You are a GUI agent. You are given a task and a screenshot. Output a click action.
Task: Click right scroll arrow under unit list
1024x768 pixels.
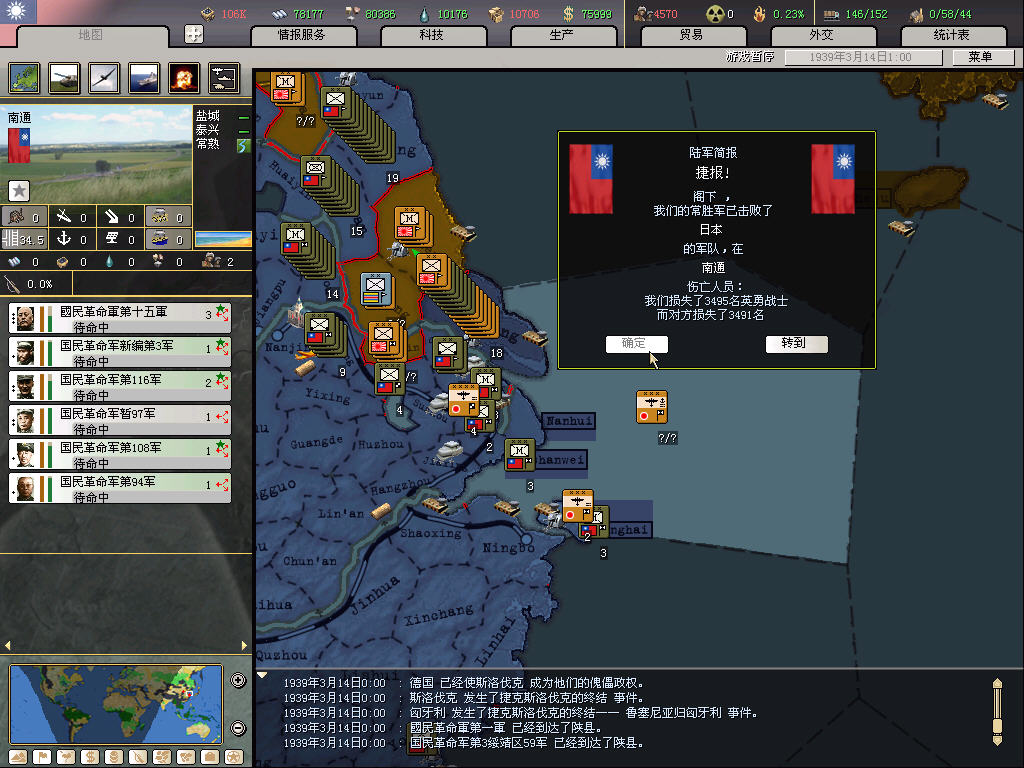[244, 645]
